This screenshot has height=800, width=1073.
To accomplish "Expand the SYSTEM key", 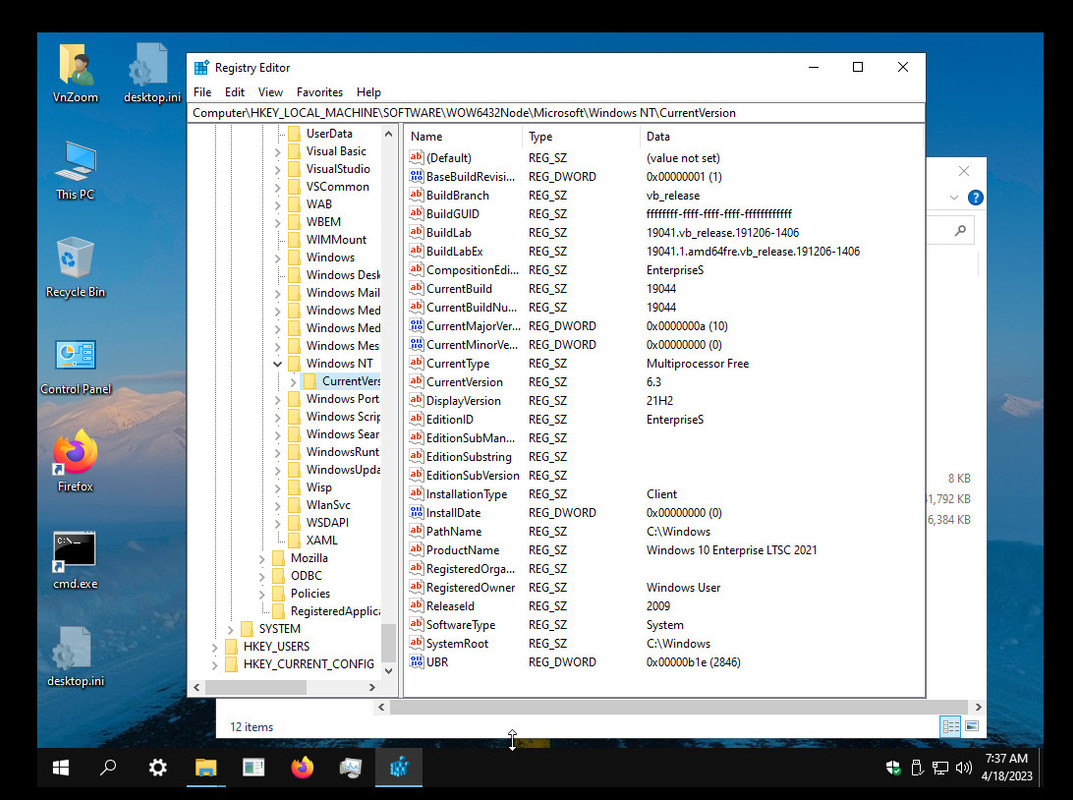I will tap(230, 629).
